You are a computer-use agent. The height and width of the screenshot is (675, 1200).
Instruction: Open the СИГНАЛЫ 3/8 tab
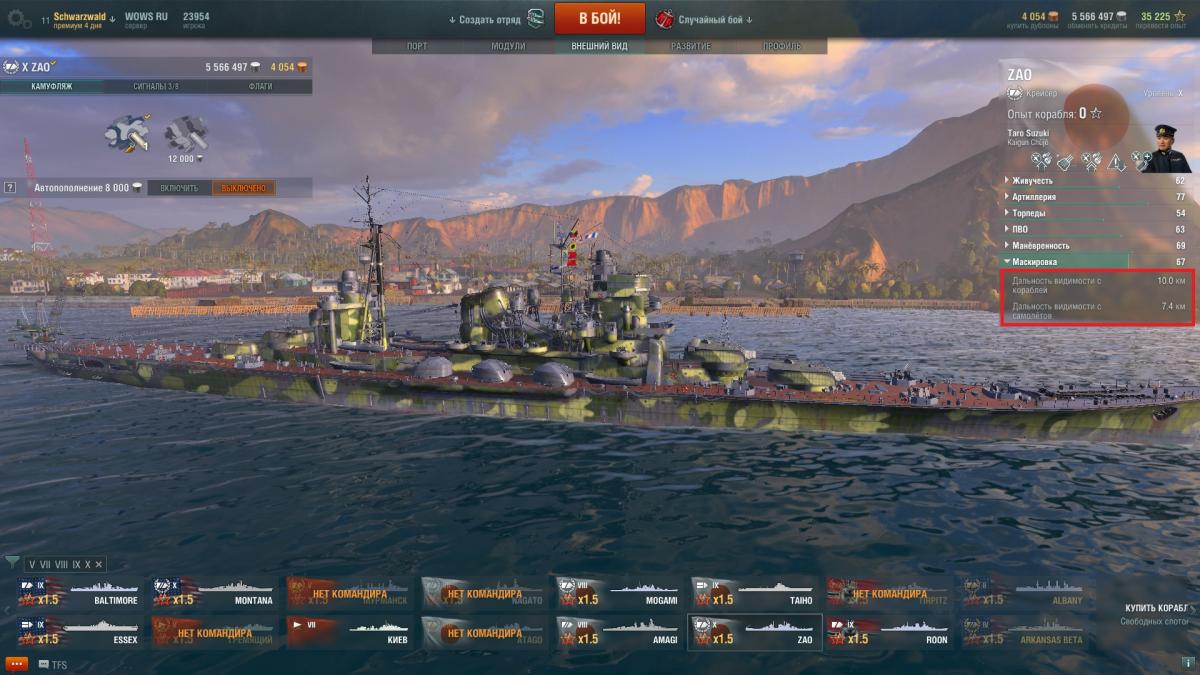(156, 86)
